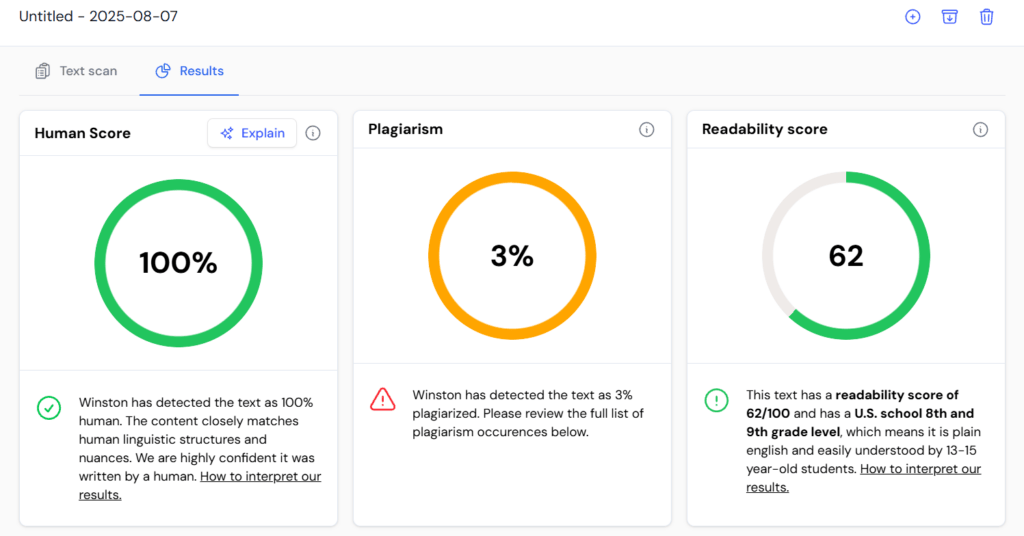Screen dimensions: 1024x536
Task: Click the orange 3% Plagiarism ring
Action: (x=512, y=256)
